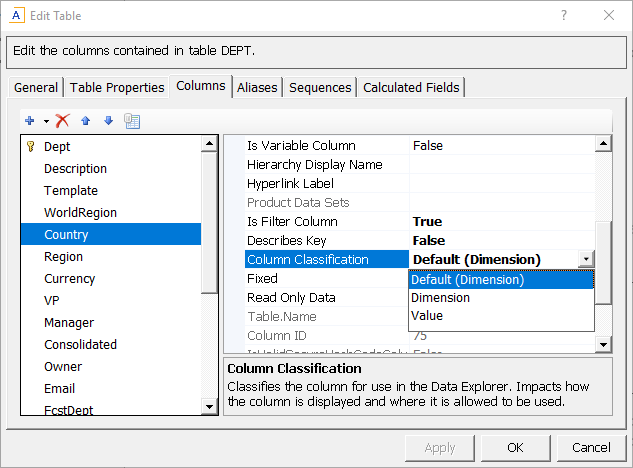Click the Is Filter Column True value
This screenshot has width=633, height=468.
(427, 222)
